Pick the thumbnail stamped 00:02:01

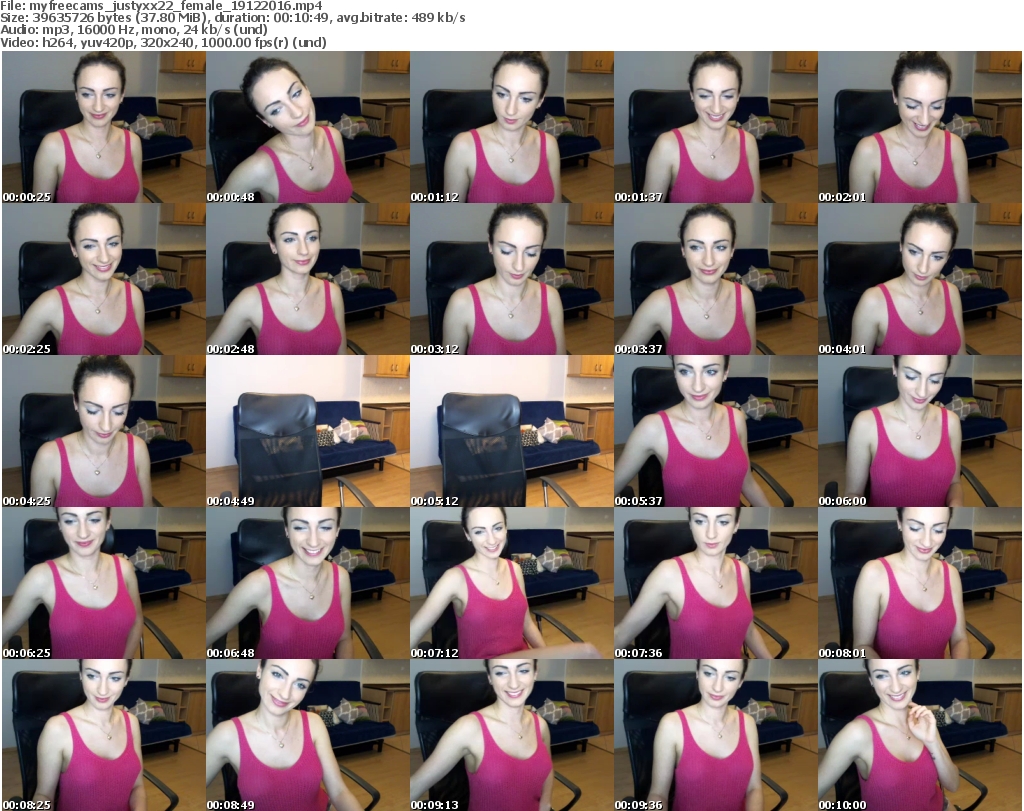pos(920,127)
